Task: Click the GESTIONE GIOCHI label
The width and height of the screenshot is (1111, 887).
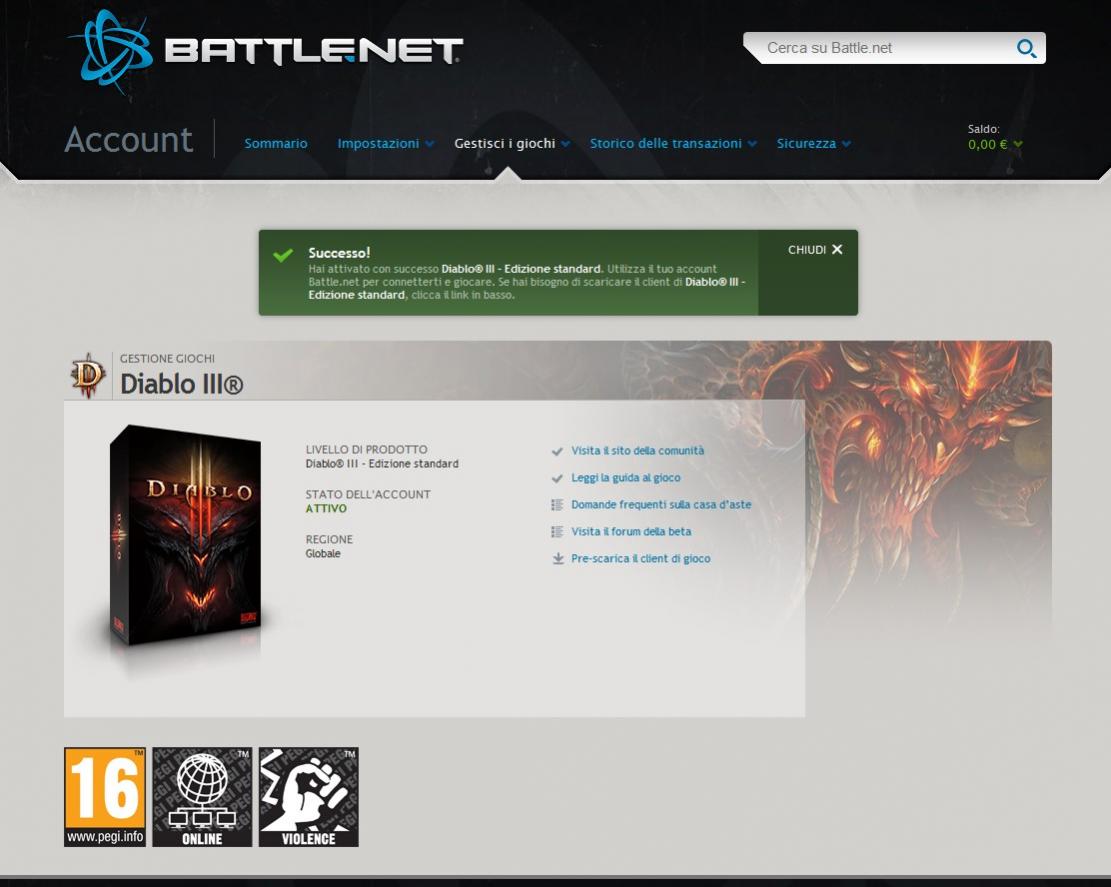Action: pyautogui.click(x=167, y=358)
